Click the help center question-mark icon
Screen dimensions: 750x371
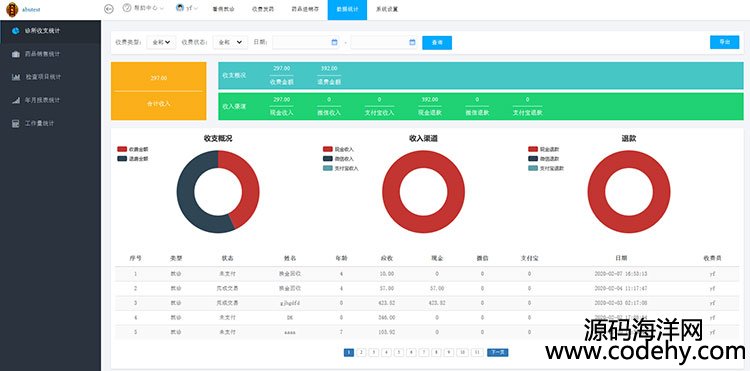click(127, 8)
